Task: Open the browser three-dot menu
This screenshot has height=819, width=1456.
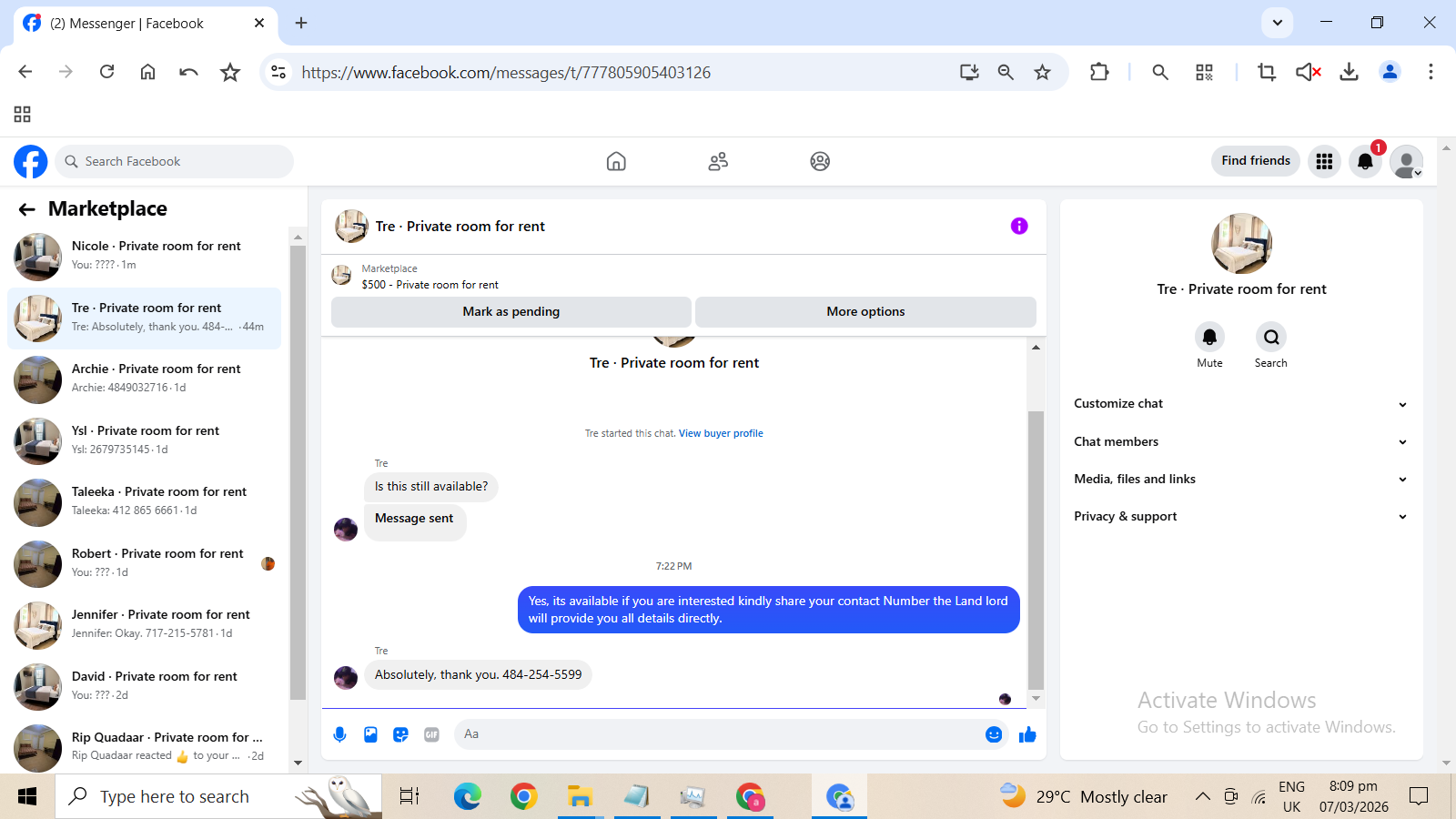Action: [x=1431, y=72]
